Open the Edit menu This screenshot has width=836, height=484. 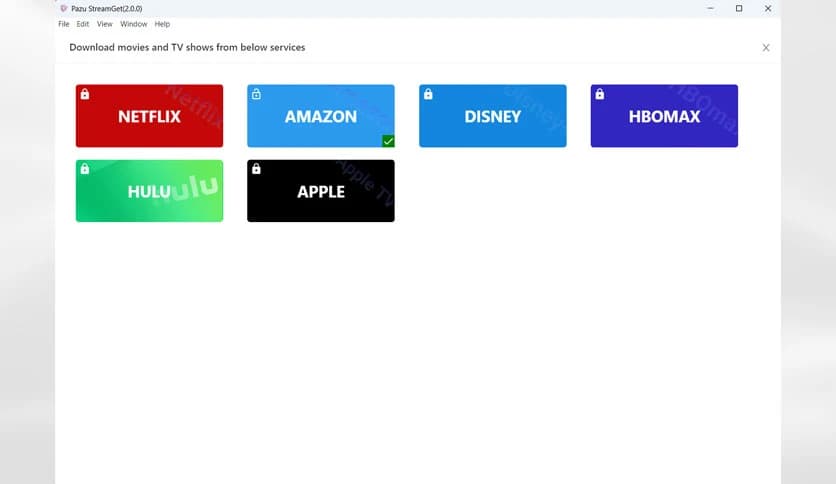click(x=83, y=24)
